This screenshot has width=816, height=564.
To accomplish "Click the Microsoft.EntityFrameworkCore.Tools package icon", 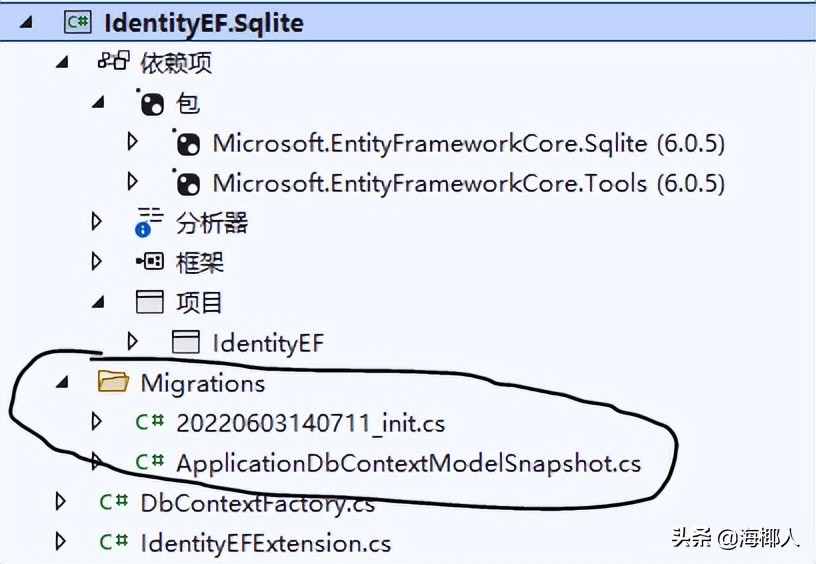I will click(x=186, y=183).
